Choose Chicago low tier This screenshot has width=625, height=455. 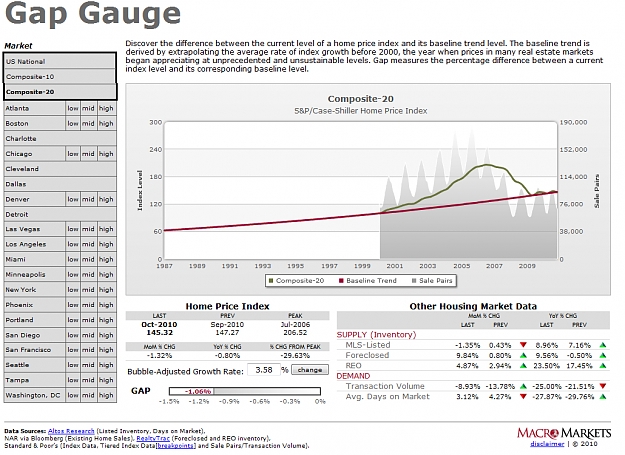73,154
